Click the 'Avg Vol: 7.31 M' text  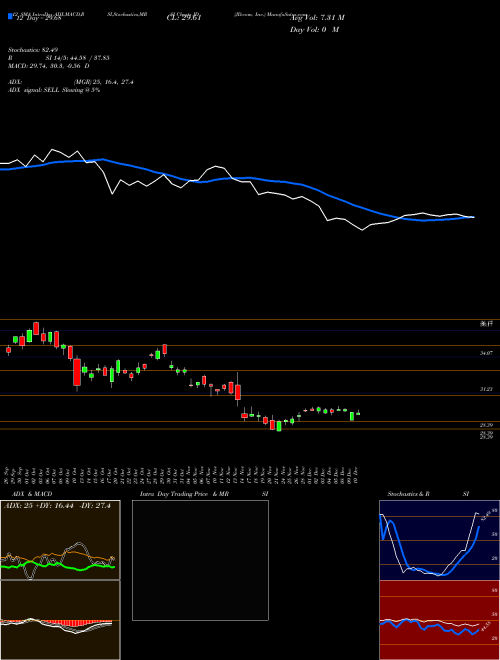point(316,18)
